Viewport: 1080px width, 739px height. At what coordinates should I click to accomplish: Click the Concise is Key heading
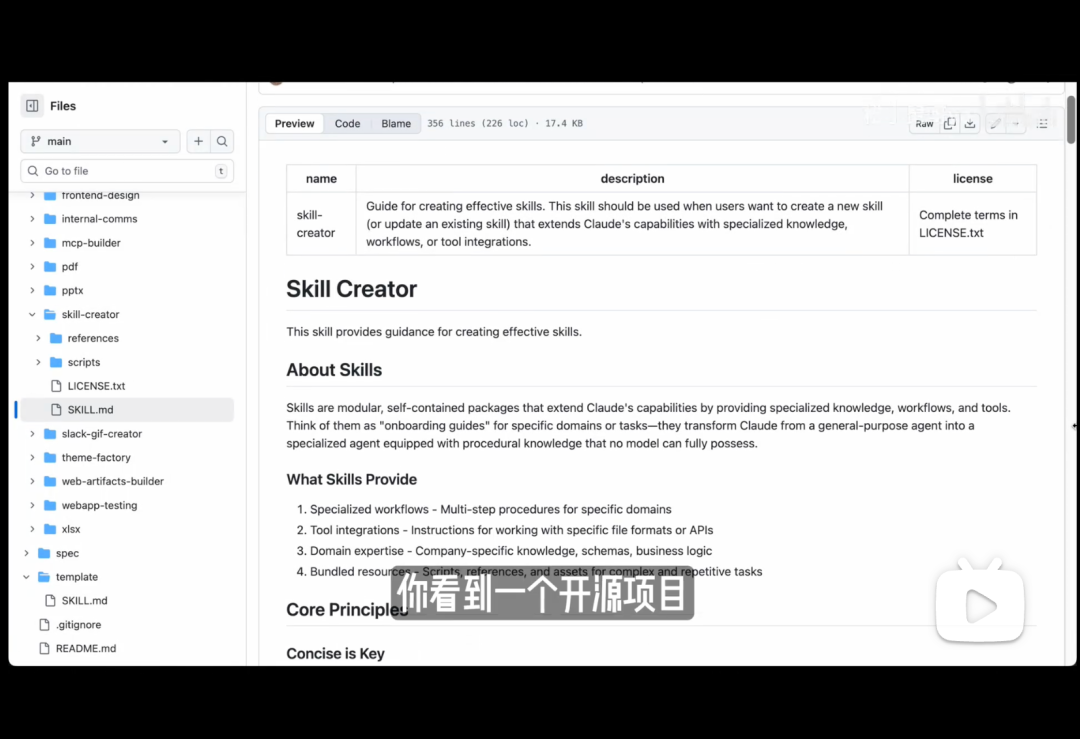click(x=335, y=654)
